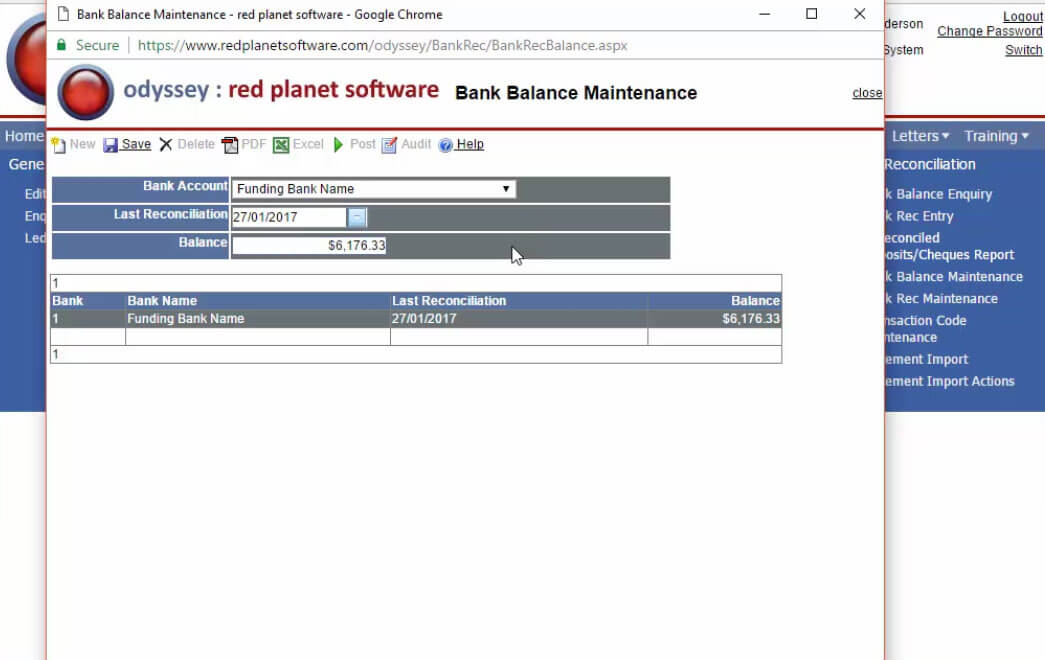Click the odyssey red planet logo button
Screen dimensions: 1045x660
[x=84, y=89]
